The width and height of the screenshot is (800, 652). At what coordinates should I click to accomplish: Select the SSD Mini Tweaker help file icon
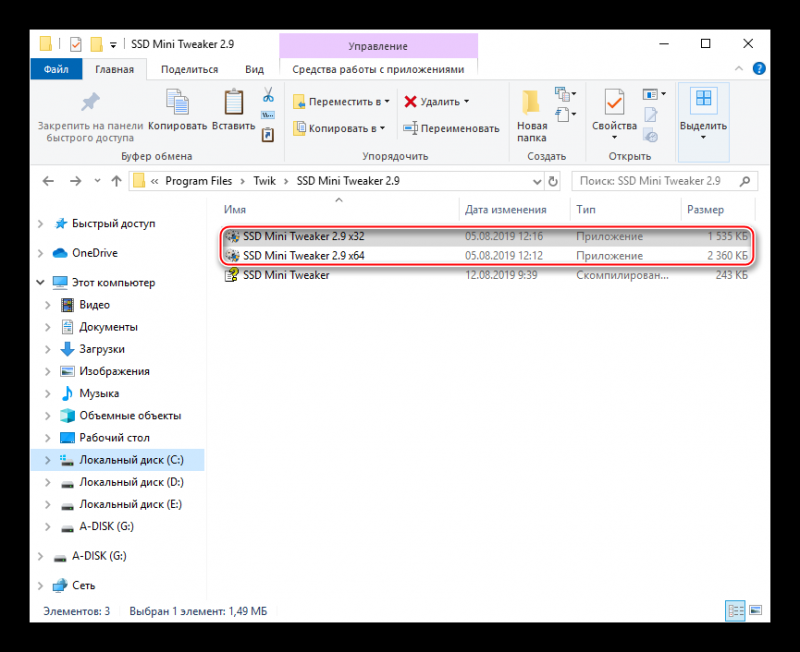[232, 275]
